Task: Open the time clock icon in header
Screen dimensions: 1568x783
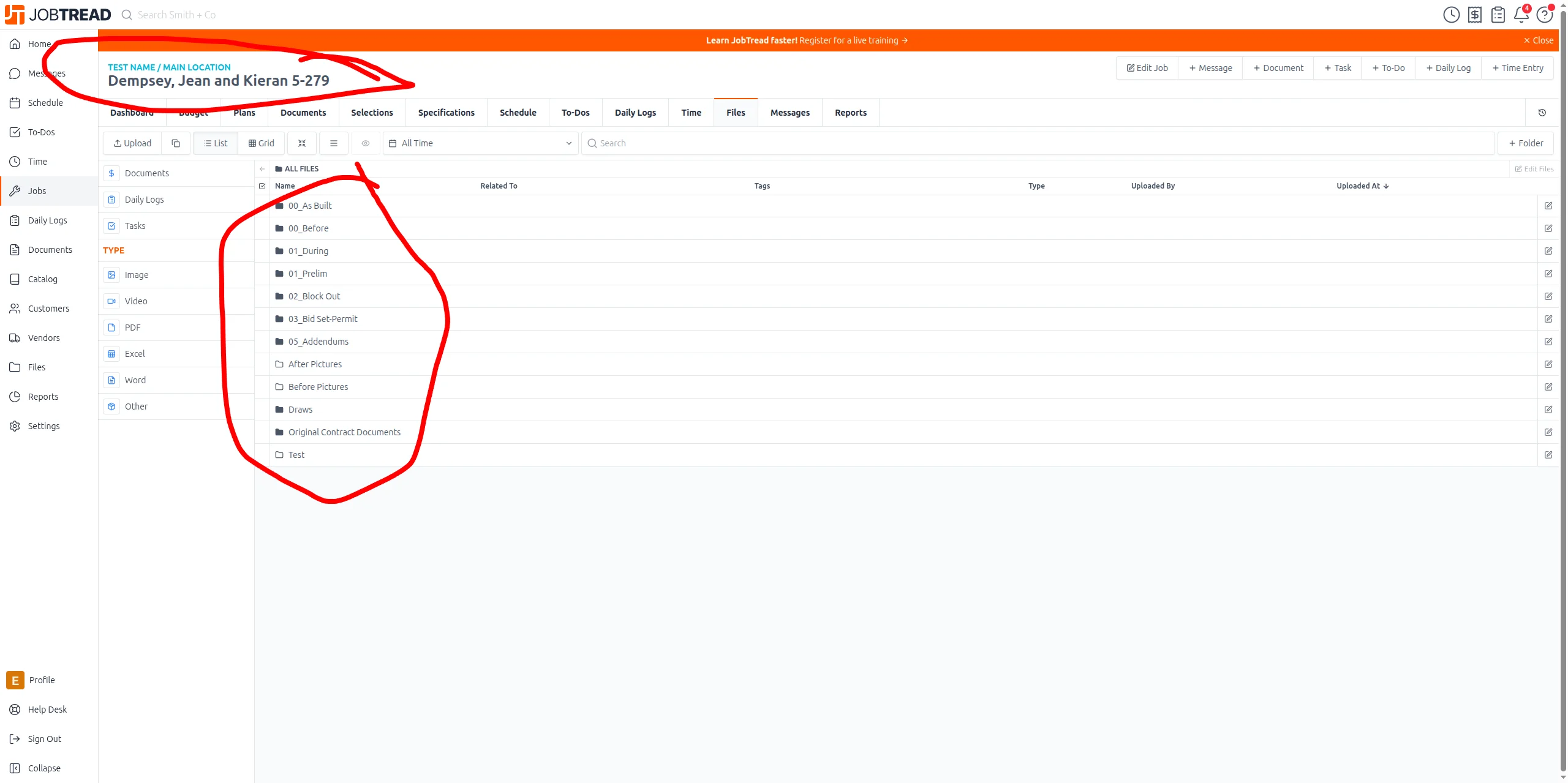Action: pyautogui.click(x=1451, y=15)
